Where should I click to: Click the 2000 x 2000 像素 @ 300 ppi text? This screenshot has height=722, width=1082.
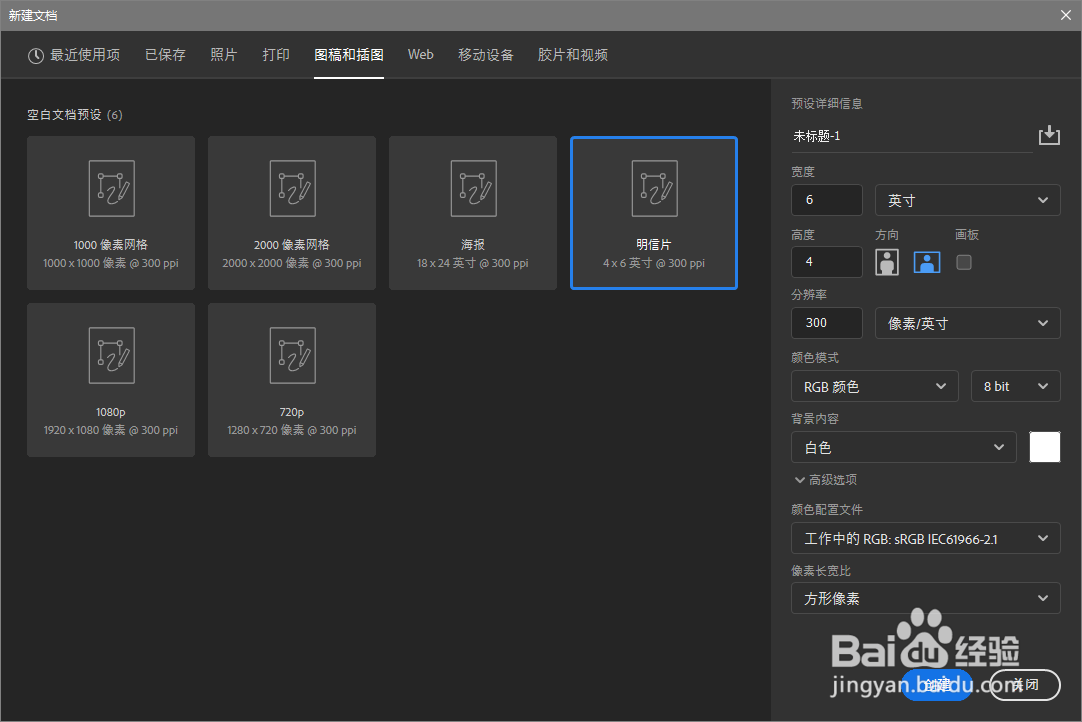292,263
